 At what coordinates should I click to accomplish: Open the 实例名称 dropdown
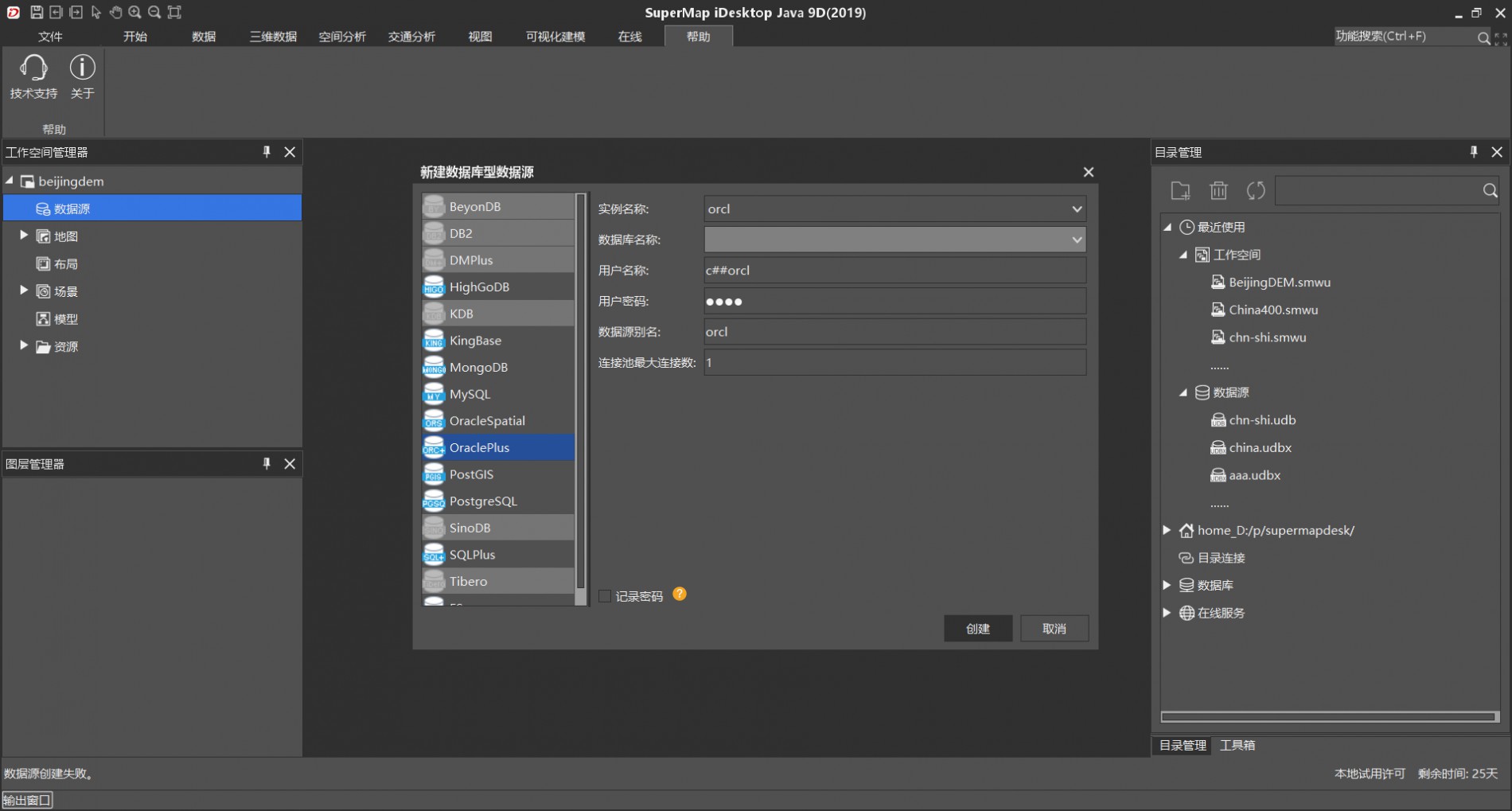1077,209
